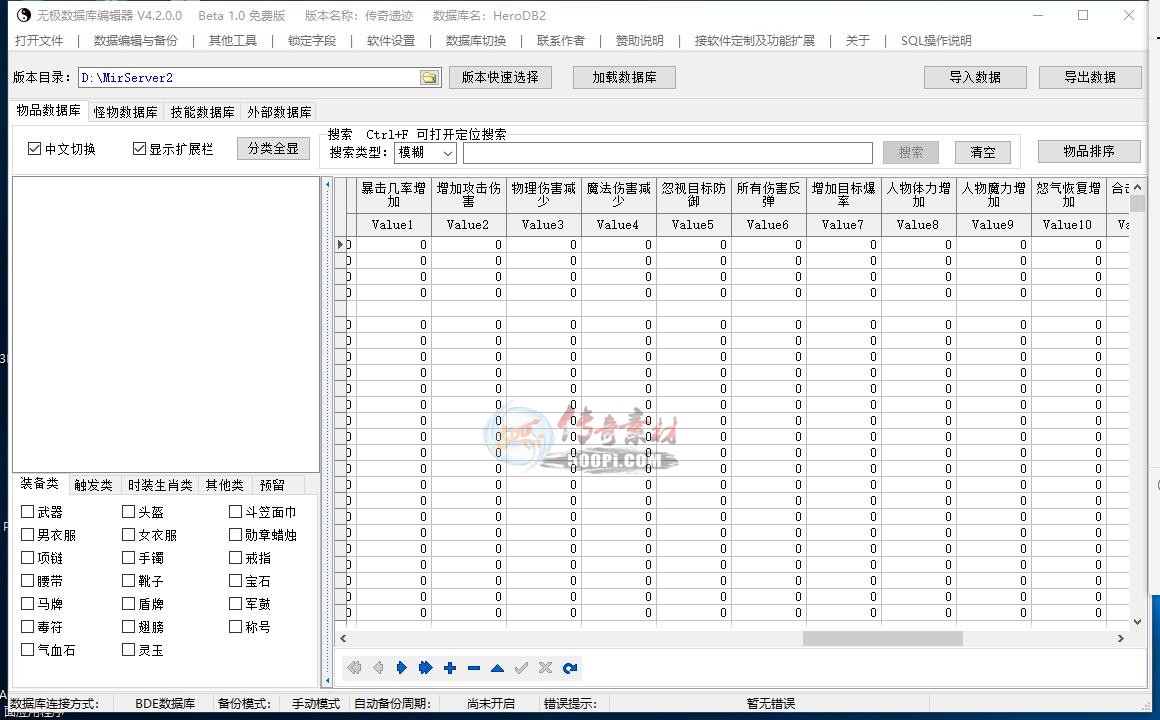Image resolution: width=1160 pixels, height=720 pixels.
Task: Click the 暴击几率增加 column header
Action: tap(394, 195)
